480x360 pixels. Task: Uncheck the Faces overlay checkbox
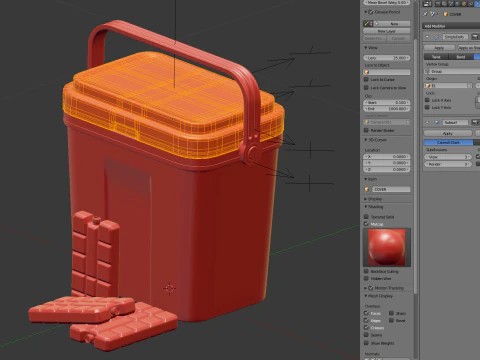(x=366, y=313)
